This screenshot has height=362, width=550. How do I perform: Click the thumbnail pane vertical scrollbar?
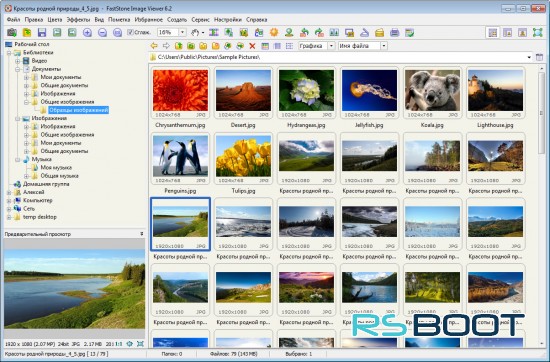tap(541, 207)
